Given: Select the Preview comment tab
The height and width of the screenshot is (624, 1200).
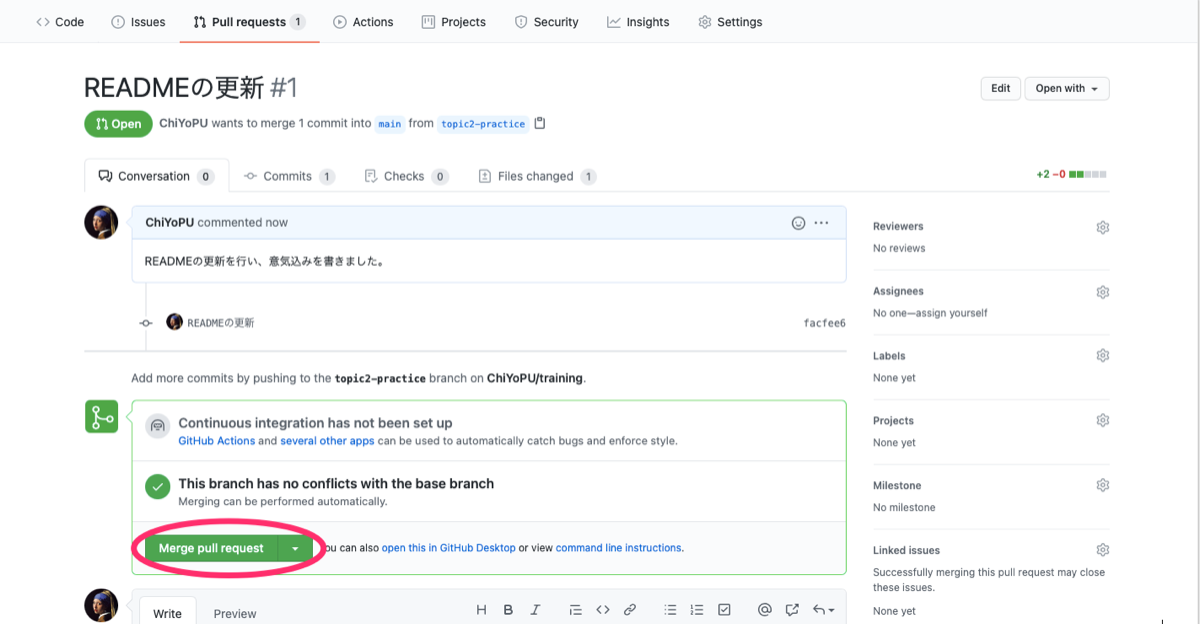Looking at the screenshot, I should pos(235,613).
